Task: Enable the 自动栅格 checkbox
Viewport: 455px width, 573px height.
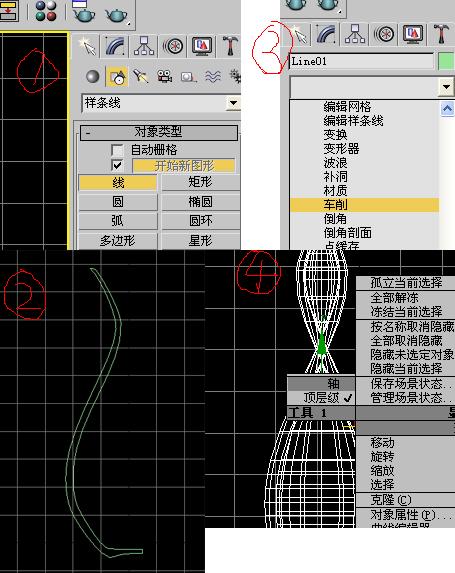Action: (x=117, y=150)
